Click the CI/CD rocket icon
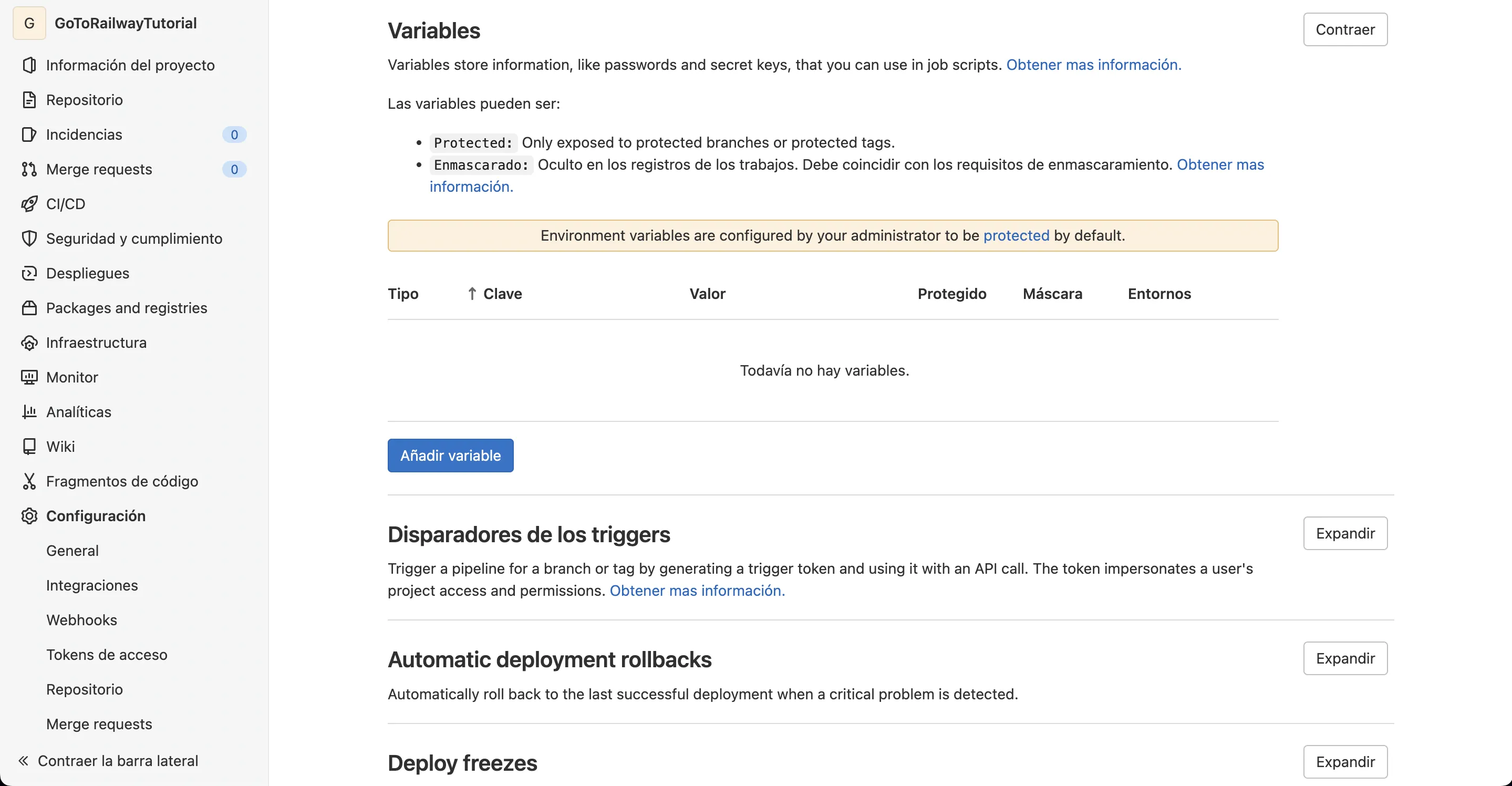The width and height of the screenshot is (1512, 786). click(29, 204)
